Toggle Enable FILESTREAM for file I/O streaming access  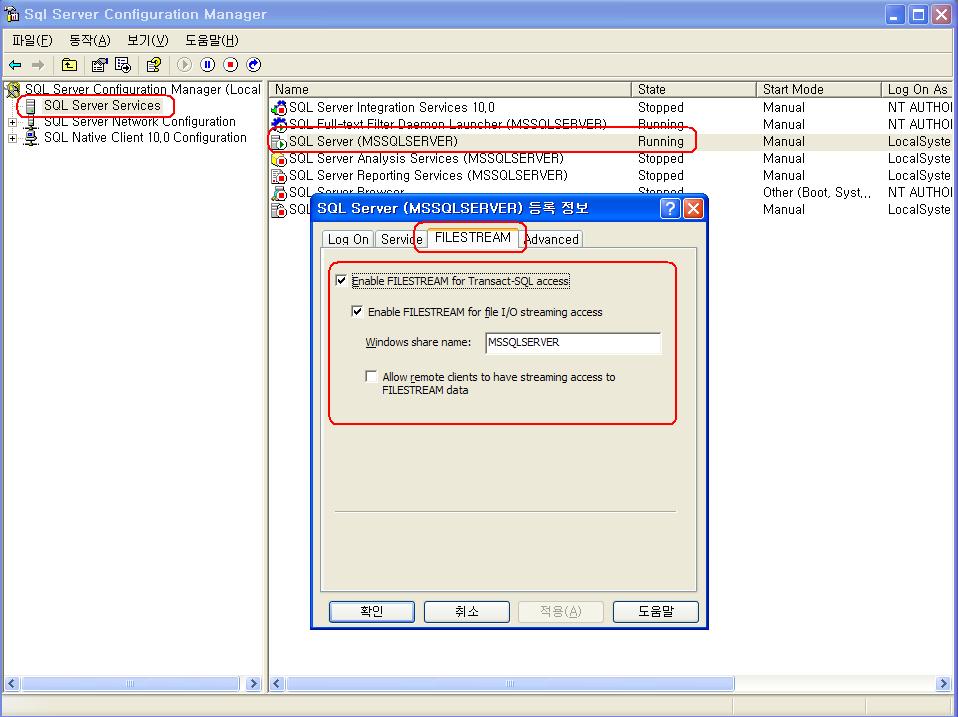click(x=357, y=311)
